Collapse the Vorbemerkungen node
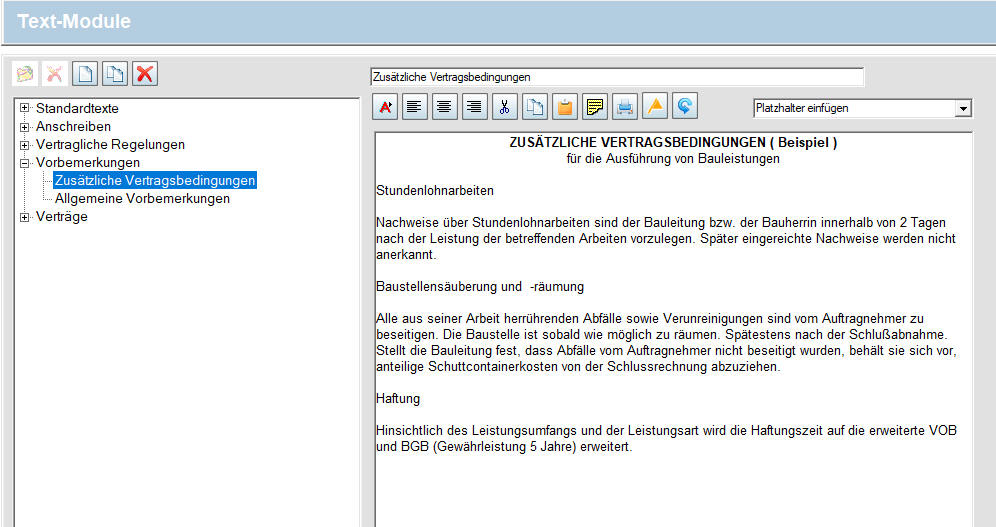Image resolution: width=996 pixels, height=527 pixels. click(24, 163)
